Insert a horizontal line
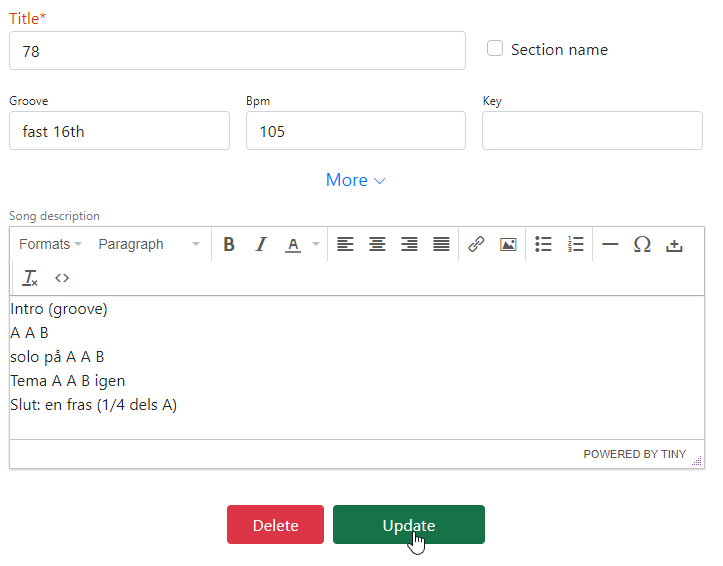Image resolution: width=723 pixels, height=566 pixels. 610,244
